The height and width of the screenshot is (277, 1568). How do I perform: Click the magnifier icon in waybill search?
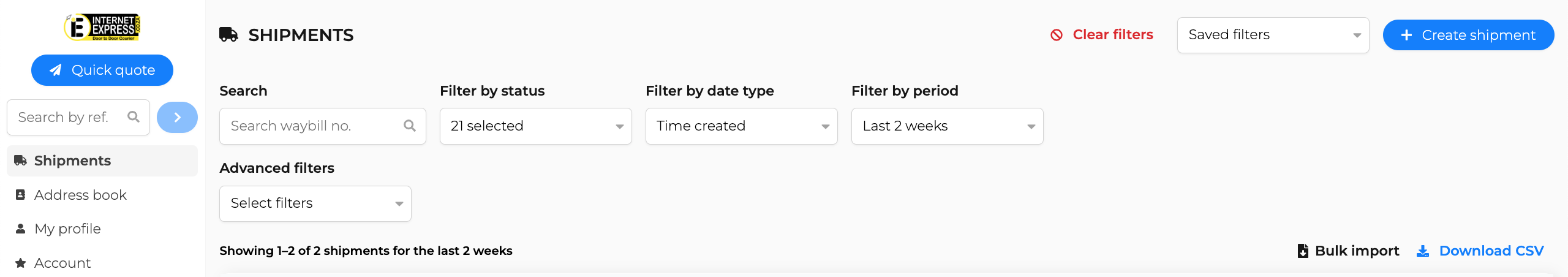[x=410, y=126]
